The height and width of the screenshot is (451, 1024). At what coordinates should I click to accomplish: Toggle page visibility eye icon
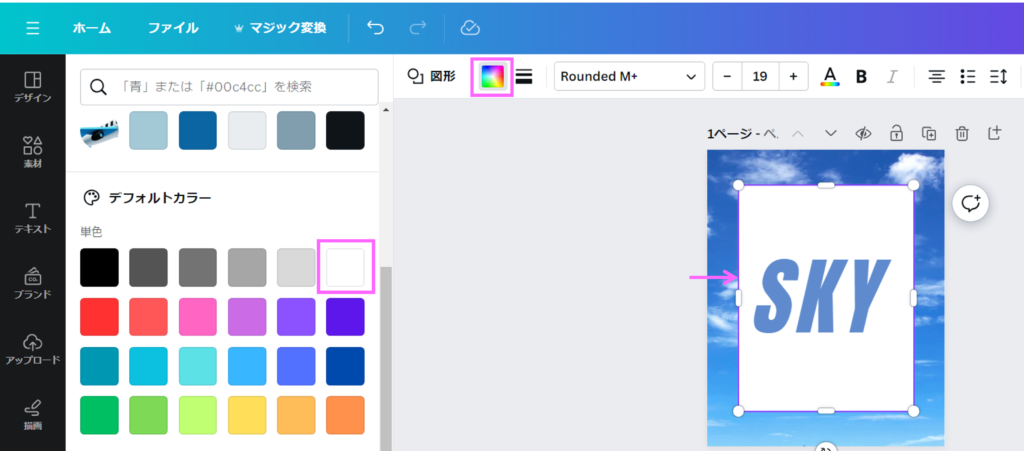coord(863,133)
